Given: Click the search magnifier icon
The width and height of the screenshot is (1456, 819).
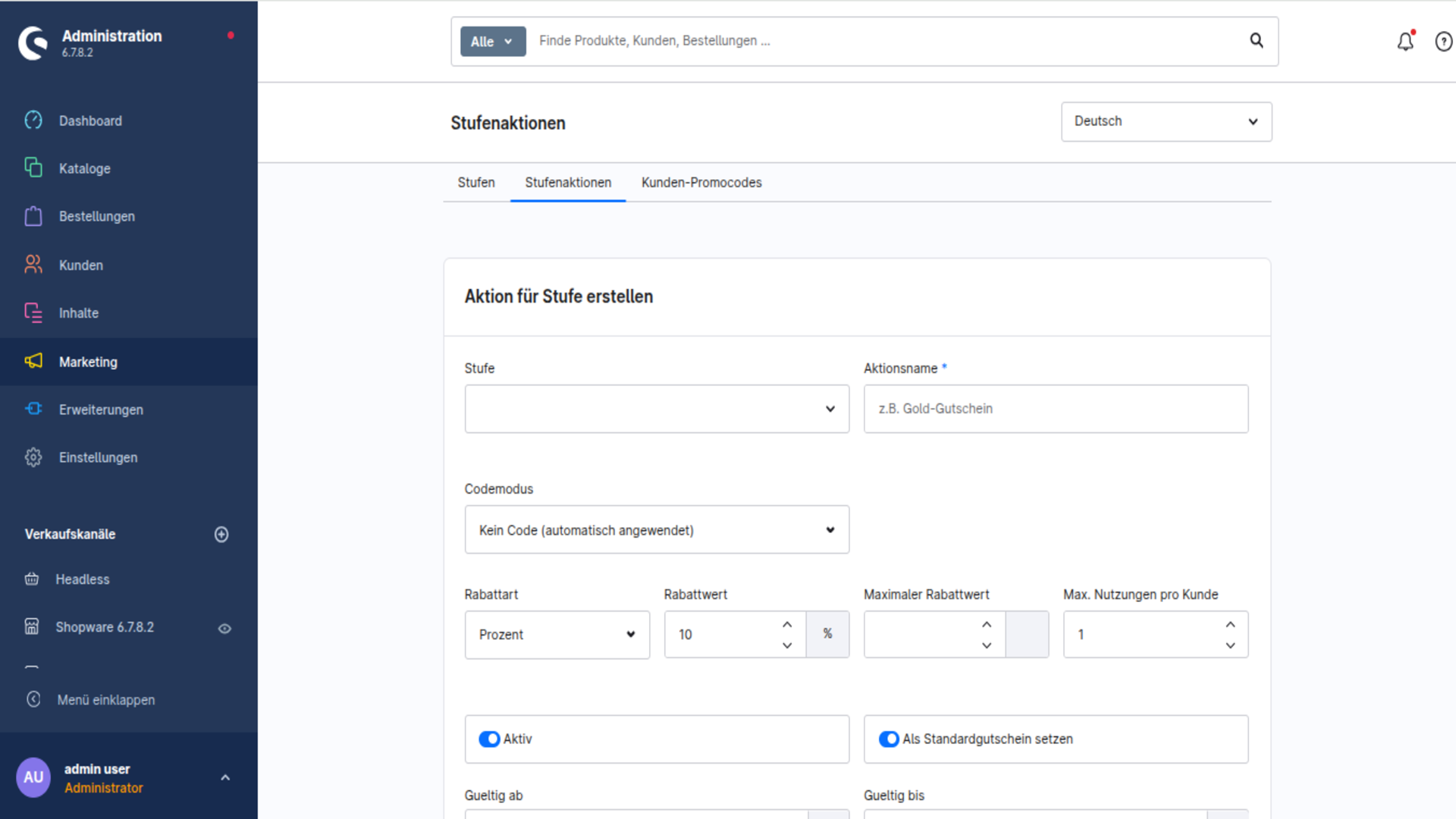Looking at the screenshot, I should pyautogui.click(x=1257, y=40).
